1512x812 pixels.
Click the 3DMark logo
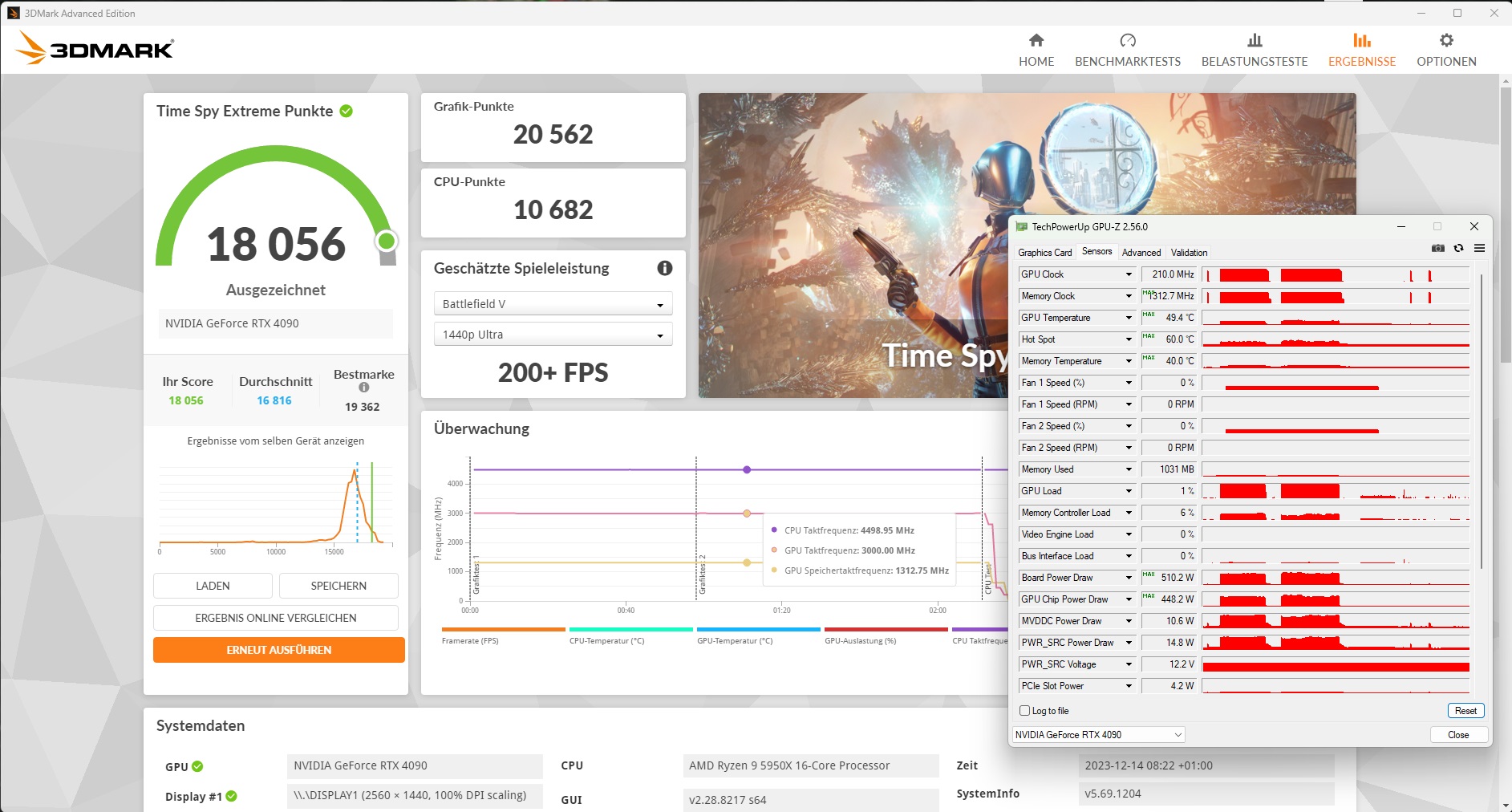pyautogui.click(x=95, y=48)
